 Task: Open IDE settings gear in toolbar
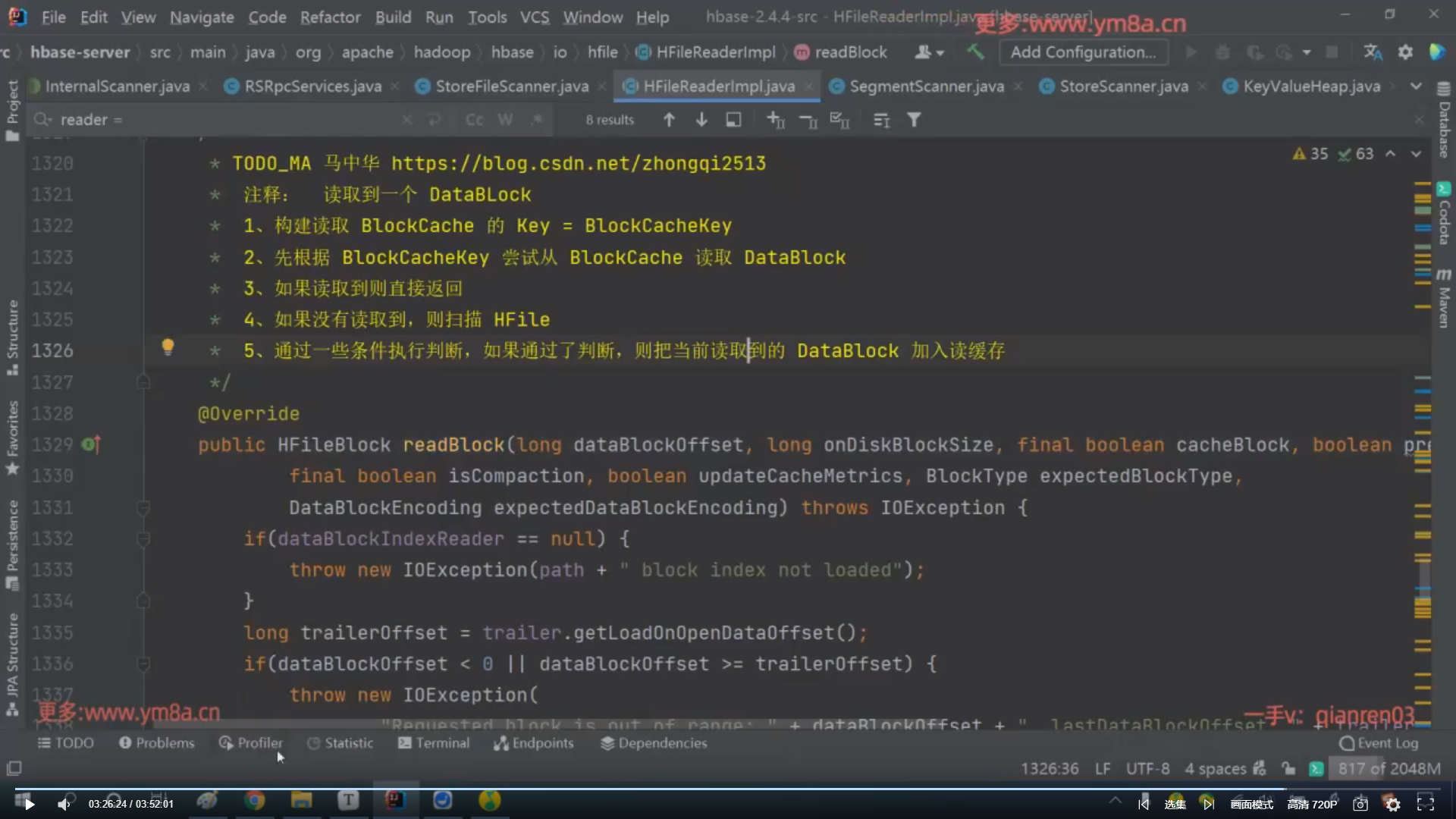[x=1405, y=52]
